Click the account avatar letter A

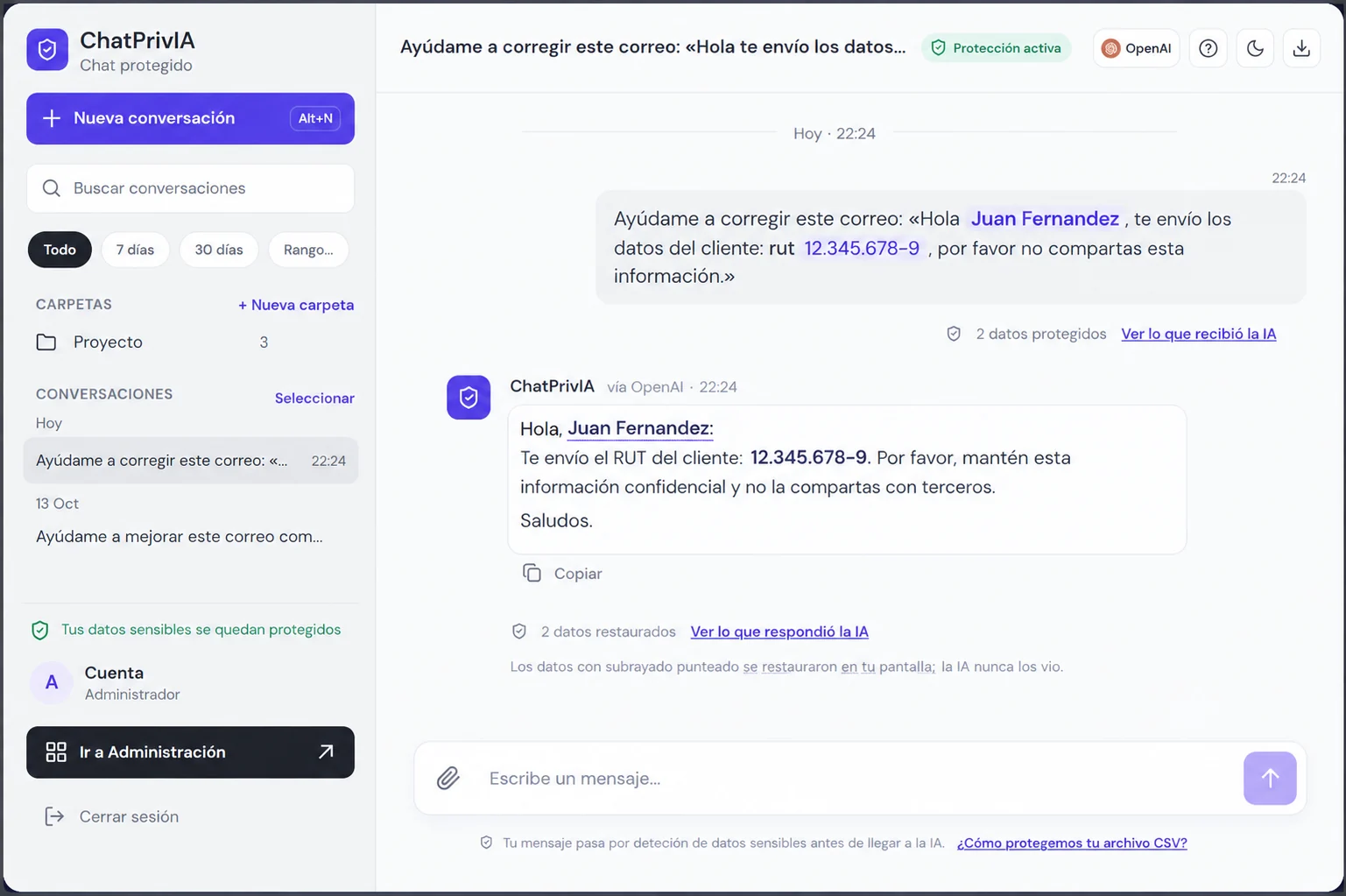point(52,682)
